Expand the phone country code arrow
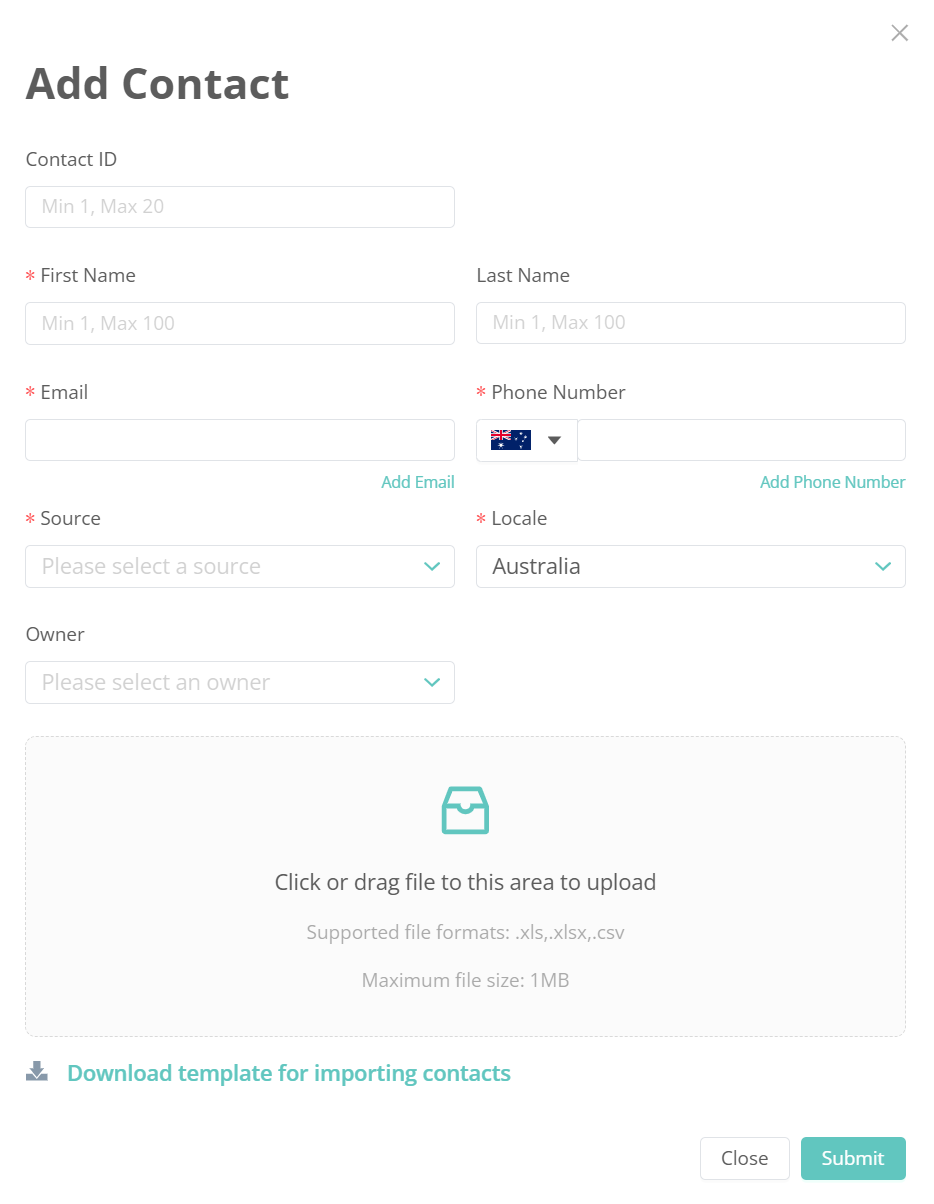Screen dimensions: 934x1204 pos(555,440)
